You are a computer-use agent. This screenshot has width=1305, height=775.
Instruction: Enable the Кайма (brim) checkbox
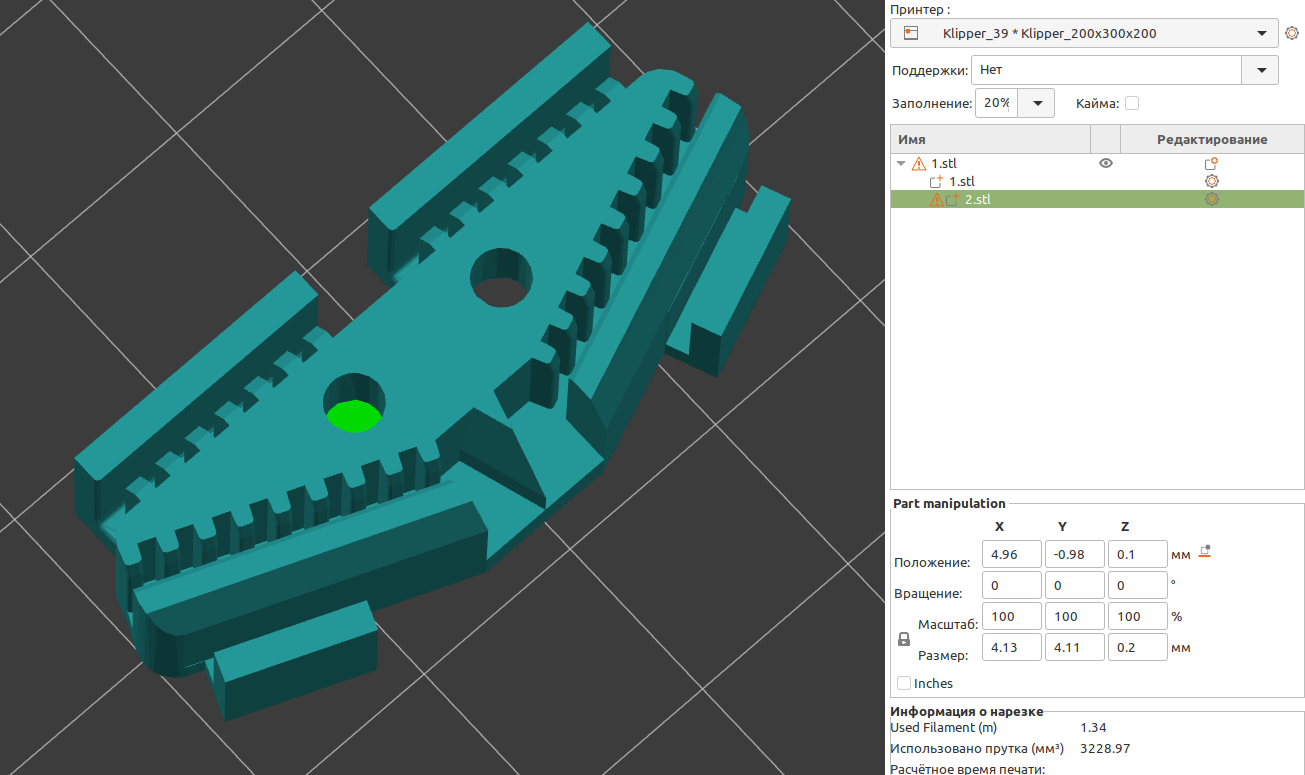(x=1132, y=103)
